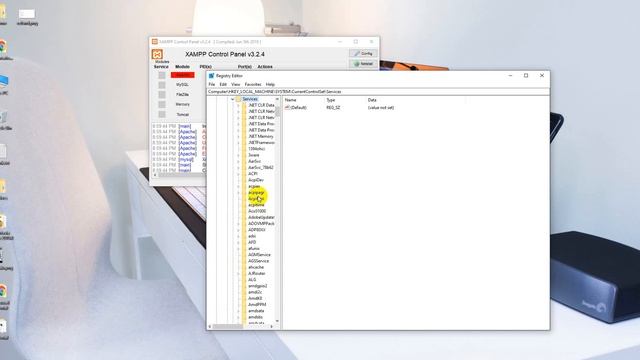Open Help menu in Registry Editor
The width and height of the screenshot is (640, 360).
(x=270, y=84)
